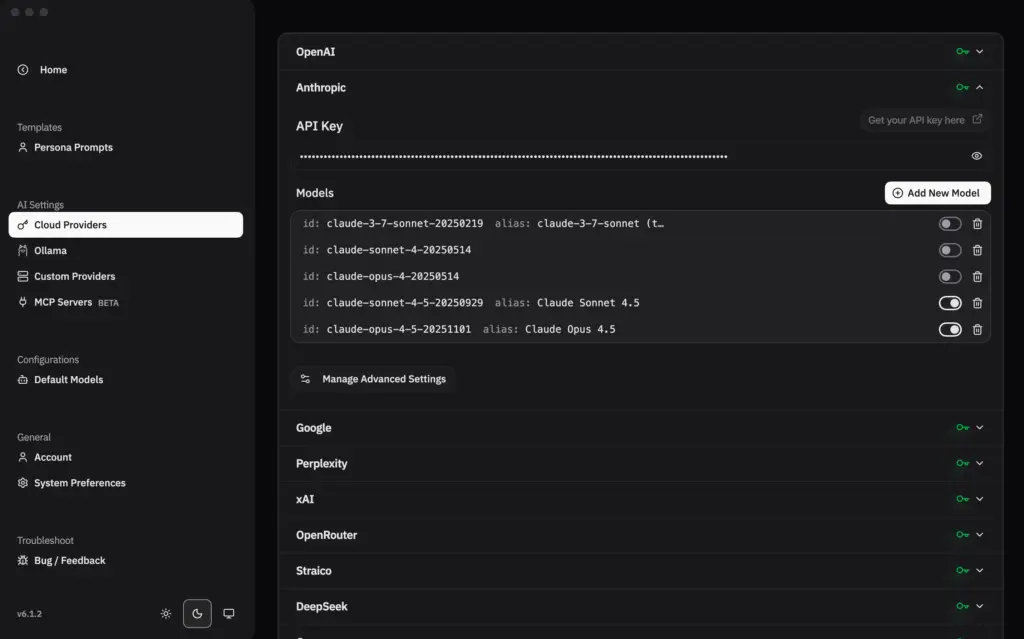1024x639 pixels.
Task: Expand the OpenRouter provider section
Action: 977,535
